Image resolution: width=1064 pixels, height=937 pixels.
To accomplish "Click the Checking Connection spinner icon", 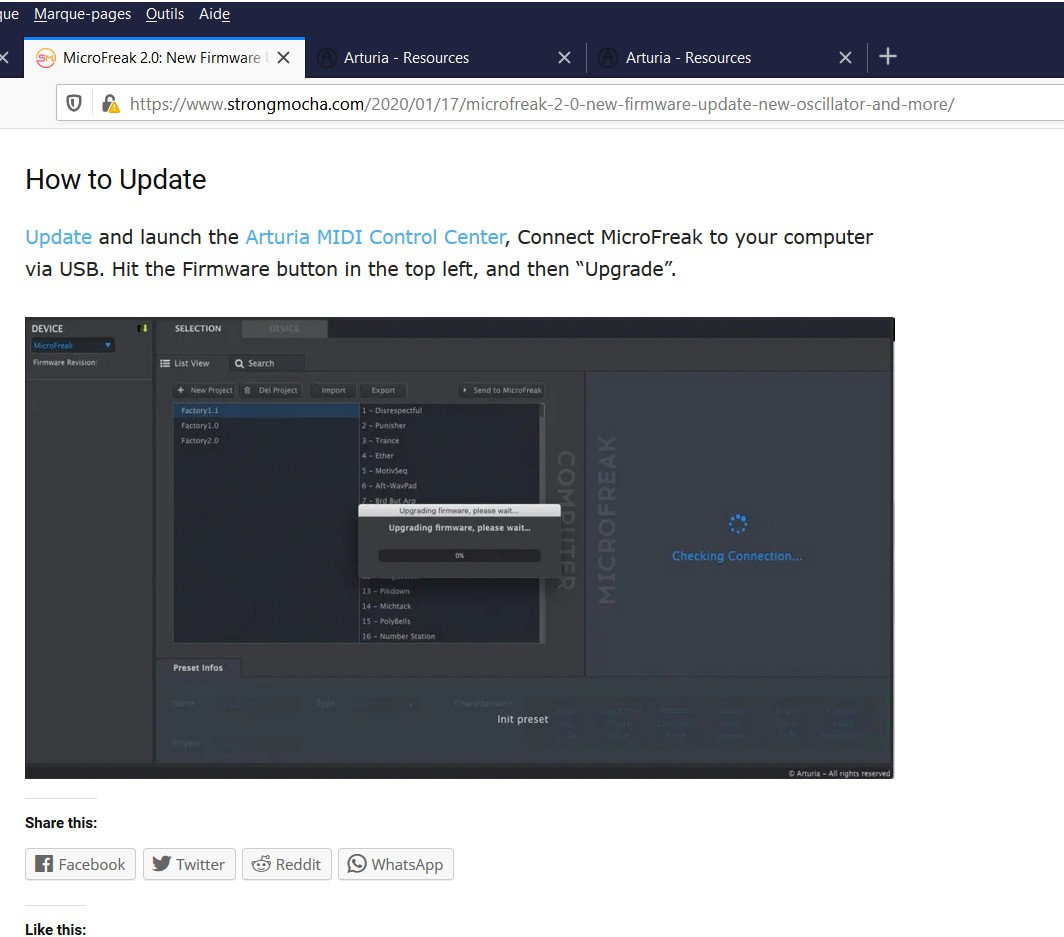I will (738, 524).
